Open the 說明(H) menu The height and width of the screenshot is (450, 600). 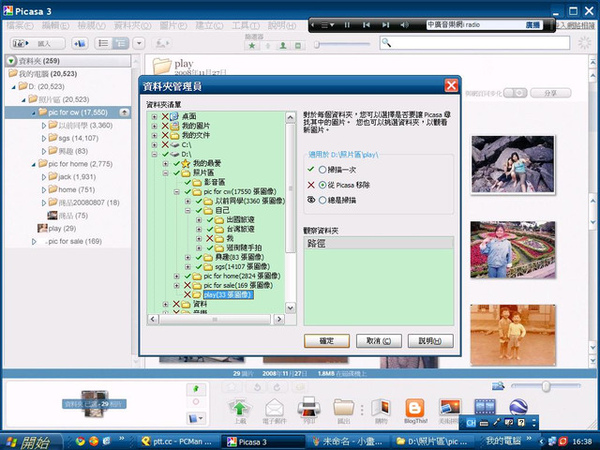point(282,26)
